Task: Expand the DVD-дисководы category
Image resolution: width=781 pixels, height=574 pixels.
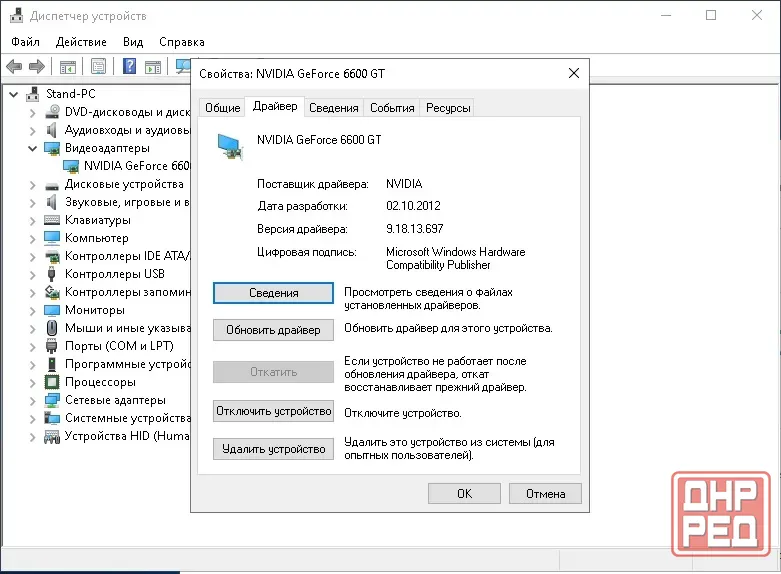Action: coord(32,113)
